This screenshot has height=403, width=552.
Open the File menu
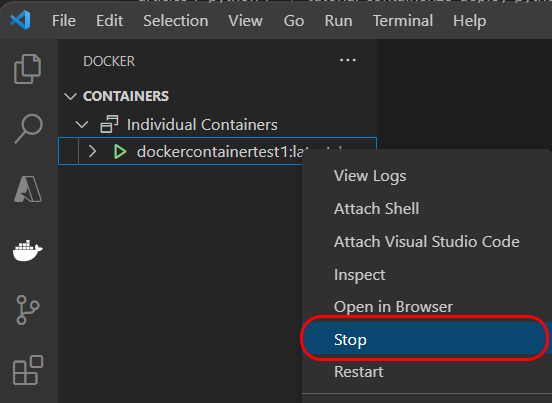point(64,21)
